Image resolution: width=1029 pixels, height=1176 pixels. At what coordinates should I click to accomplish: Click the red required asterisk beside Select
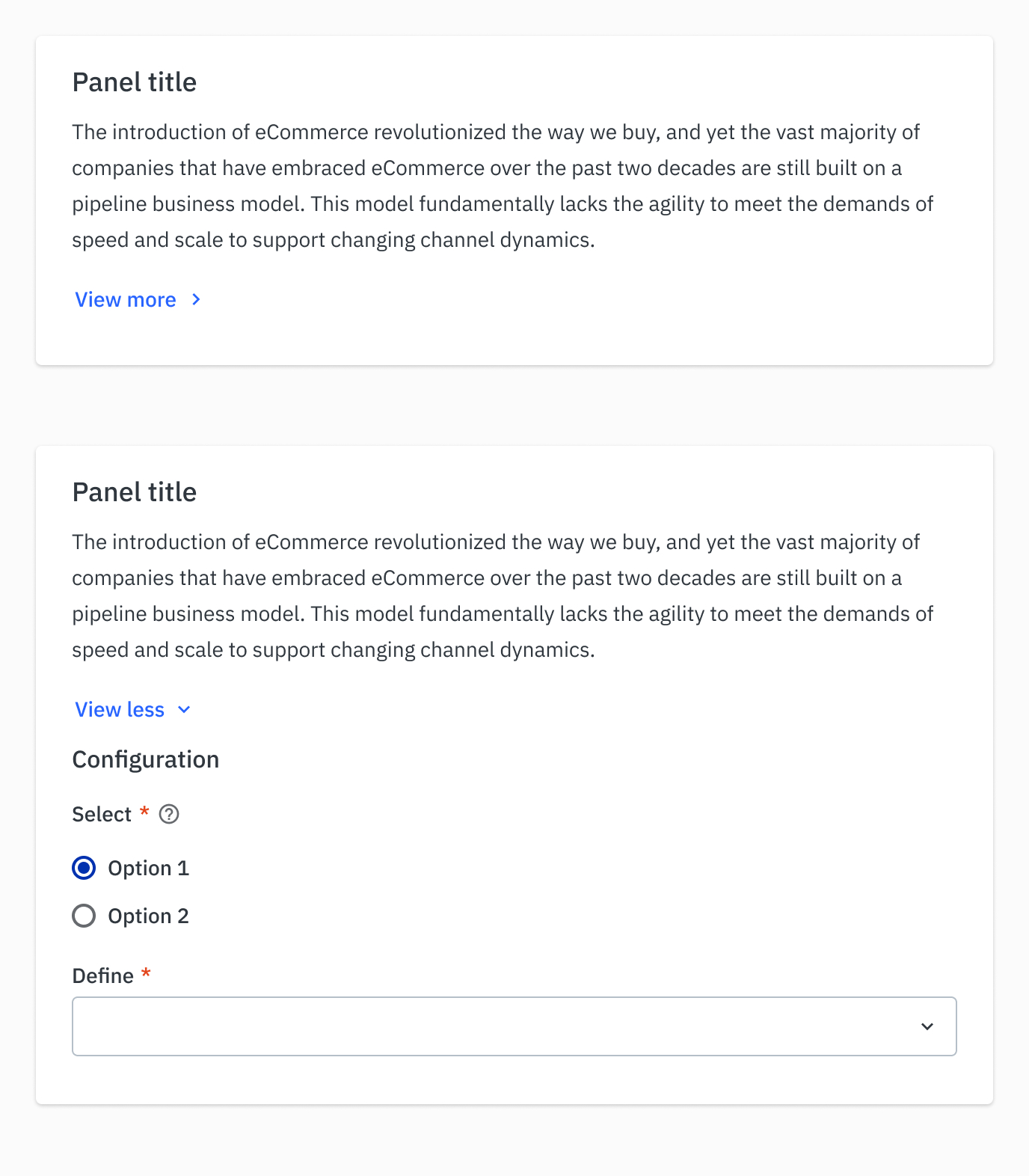pyautogui.click(x=144, y=812)
